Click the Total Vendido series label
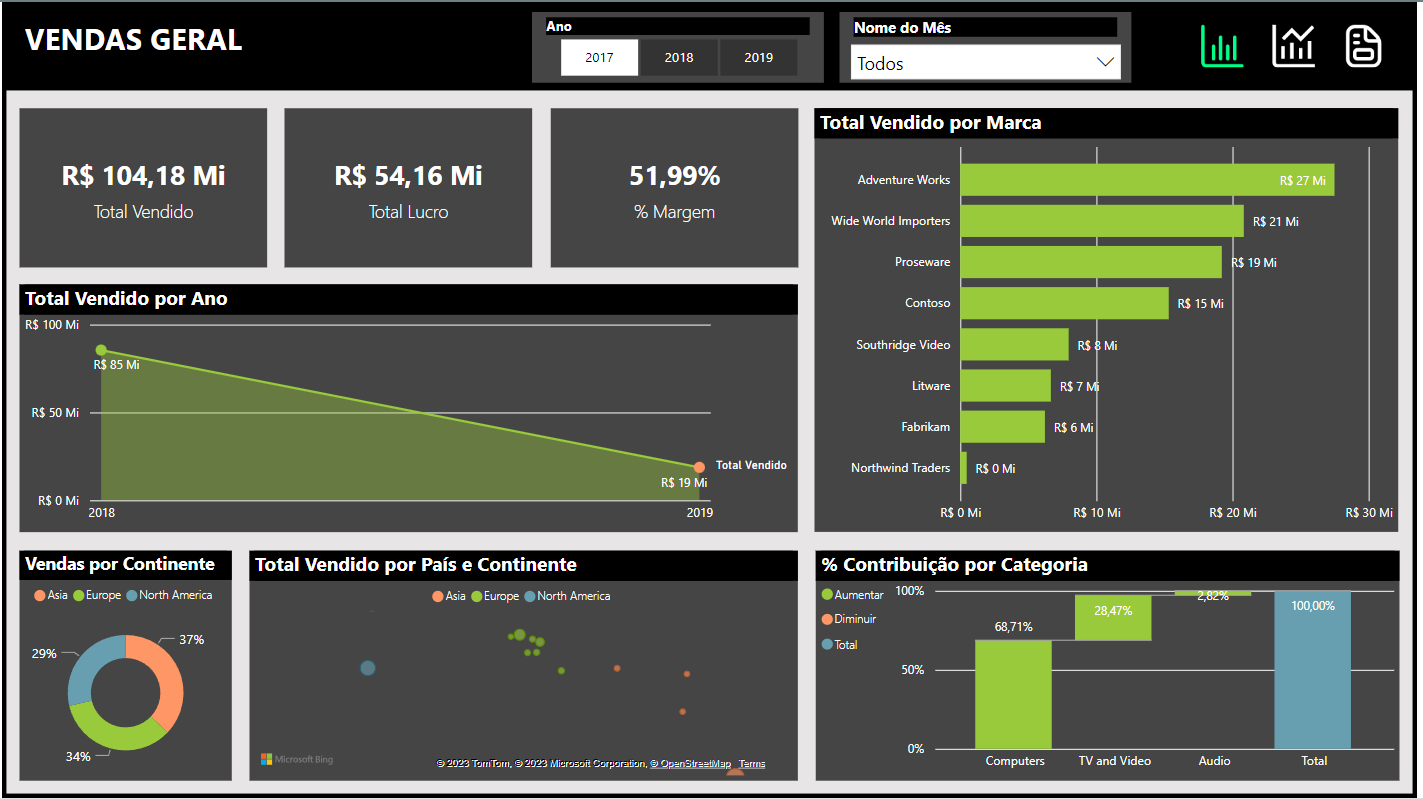 [751, 466]
